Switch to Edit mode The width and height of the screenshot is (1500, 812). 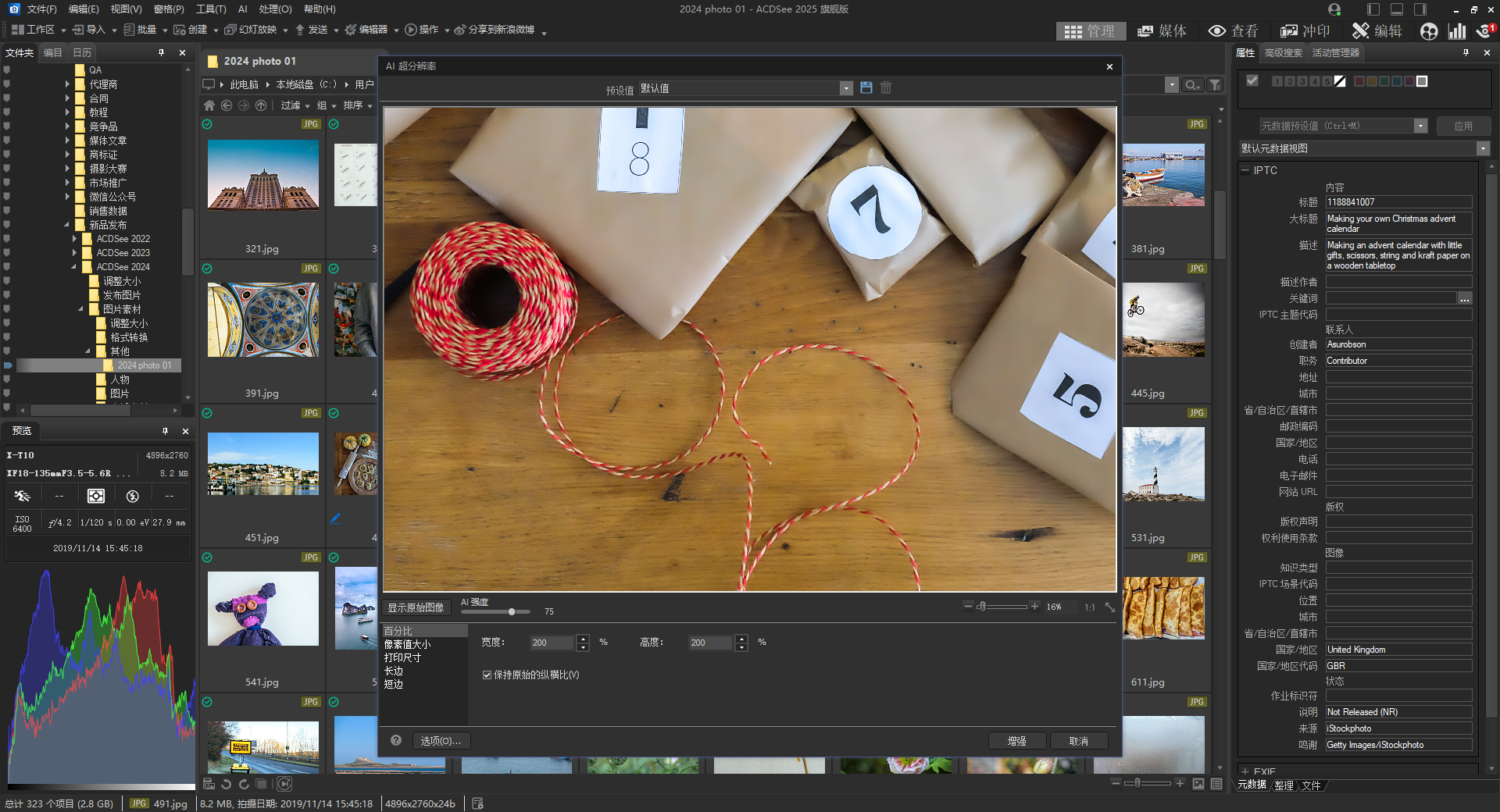[x=1377, y=30]
